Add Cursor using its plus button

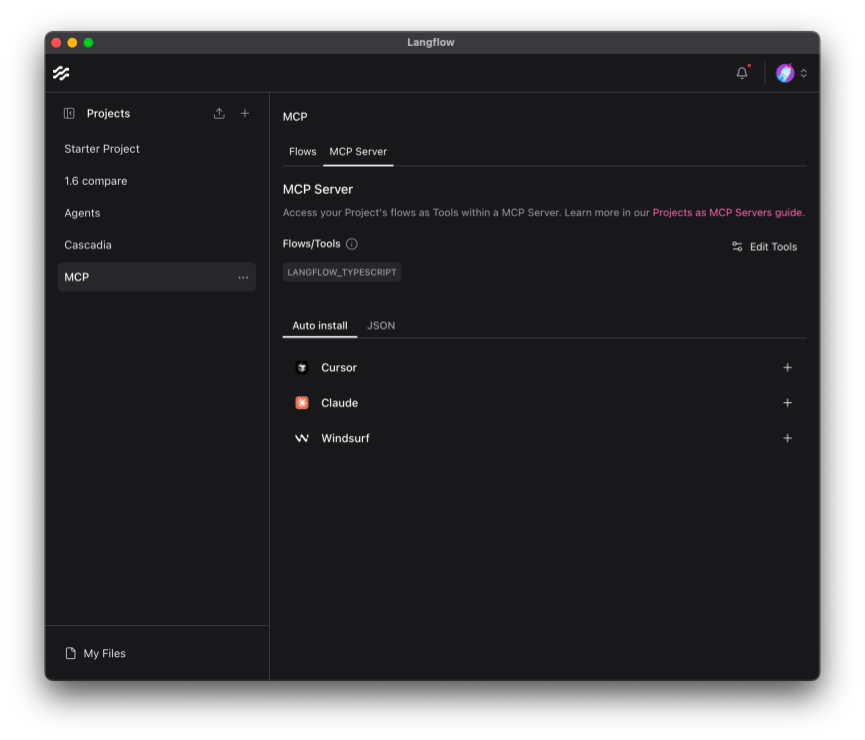tap(787, 367)
